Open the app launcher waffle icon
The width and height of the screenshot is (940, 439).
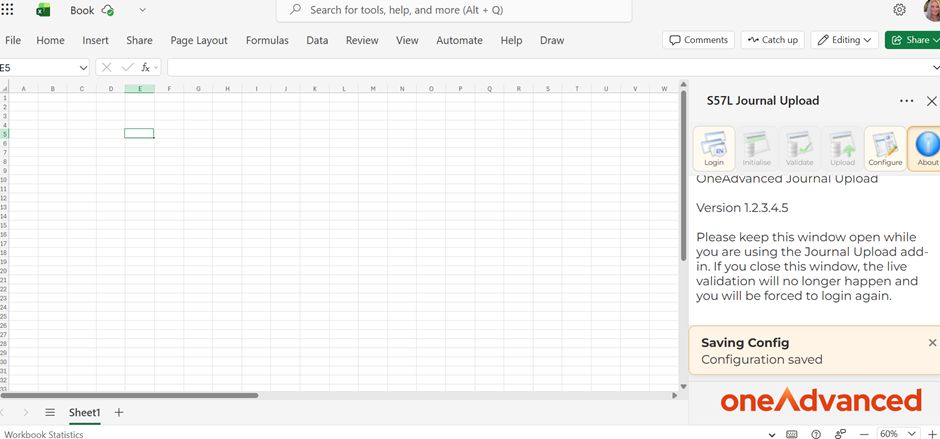pos(7,10)
